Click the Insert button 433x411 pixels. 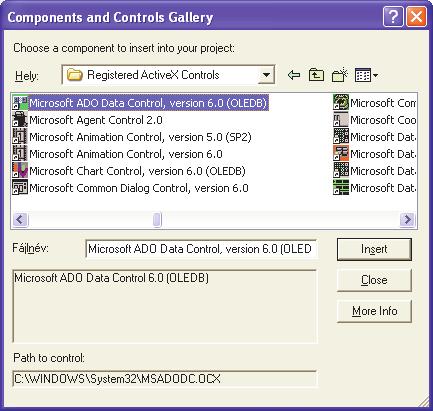(x=374, y=249)
